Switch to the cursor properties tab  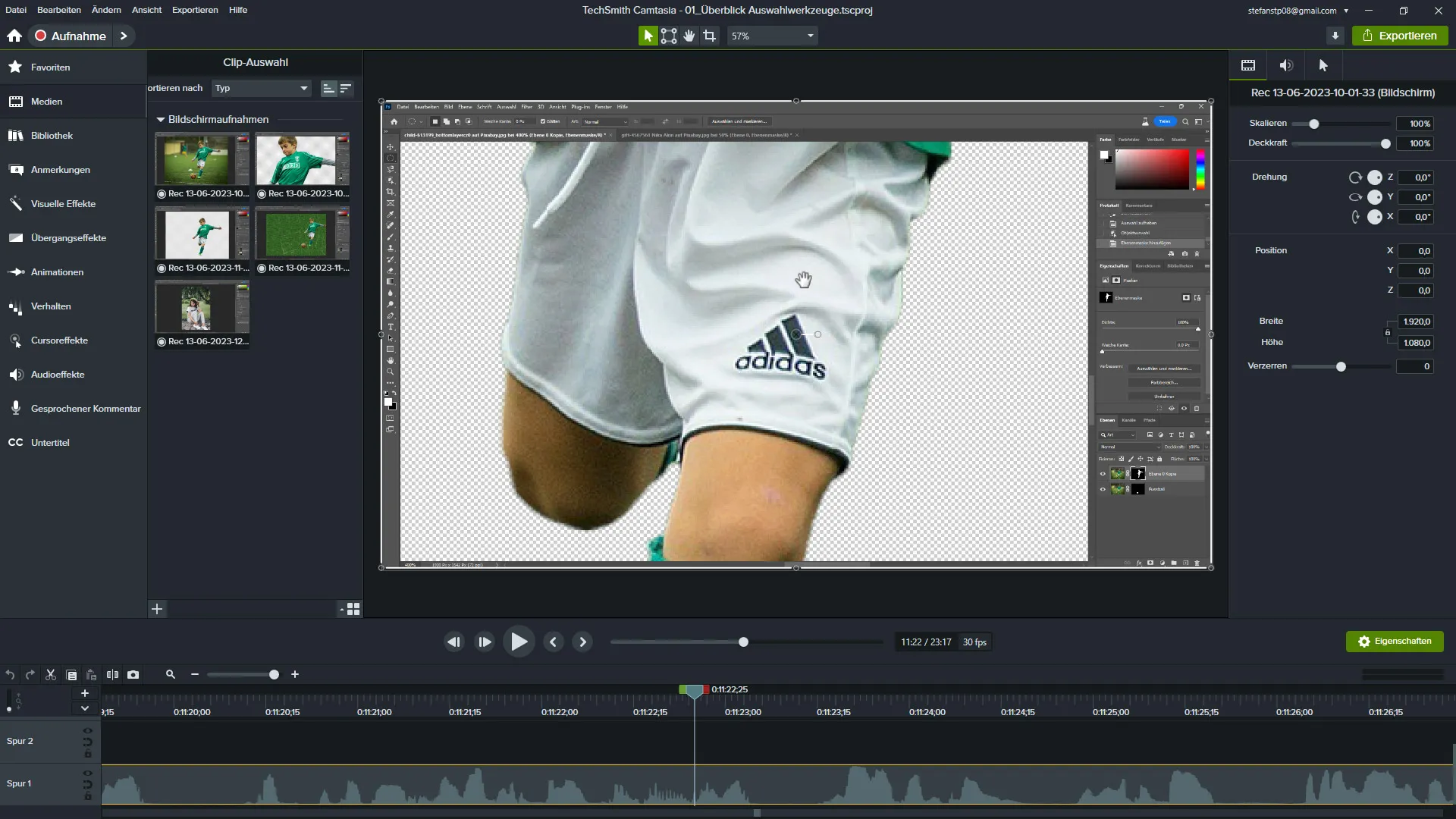pos(1323,65)
